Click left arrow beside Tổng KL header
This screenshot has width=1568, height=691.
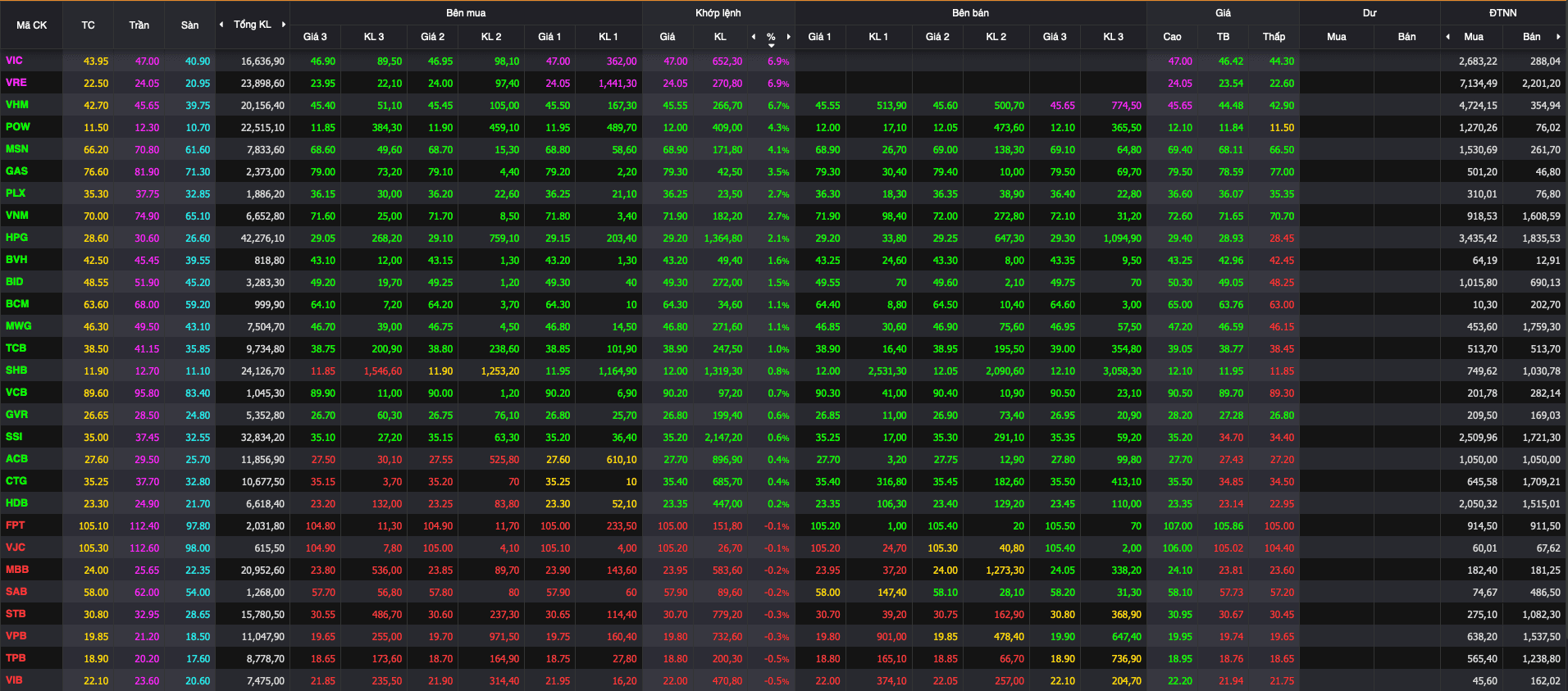point(221,25)
